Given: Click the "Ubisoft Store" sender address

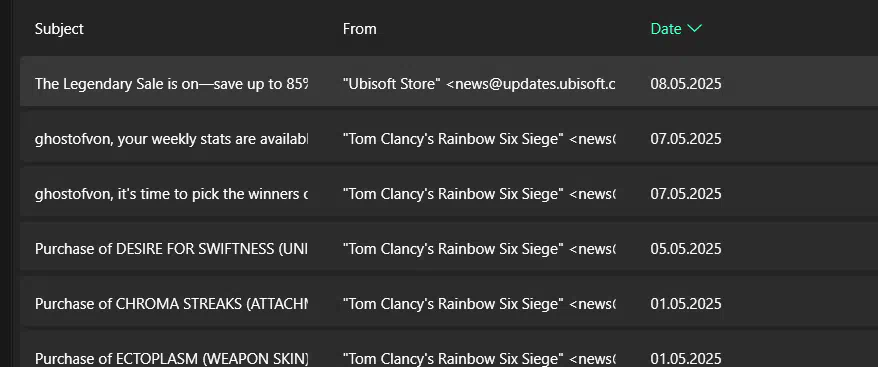Looking at the screenshot, I should [x=479, y=84].
